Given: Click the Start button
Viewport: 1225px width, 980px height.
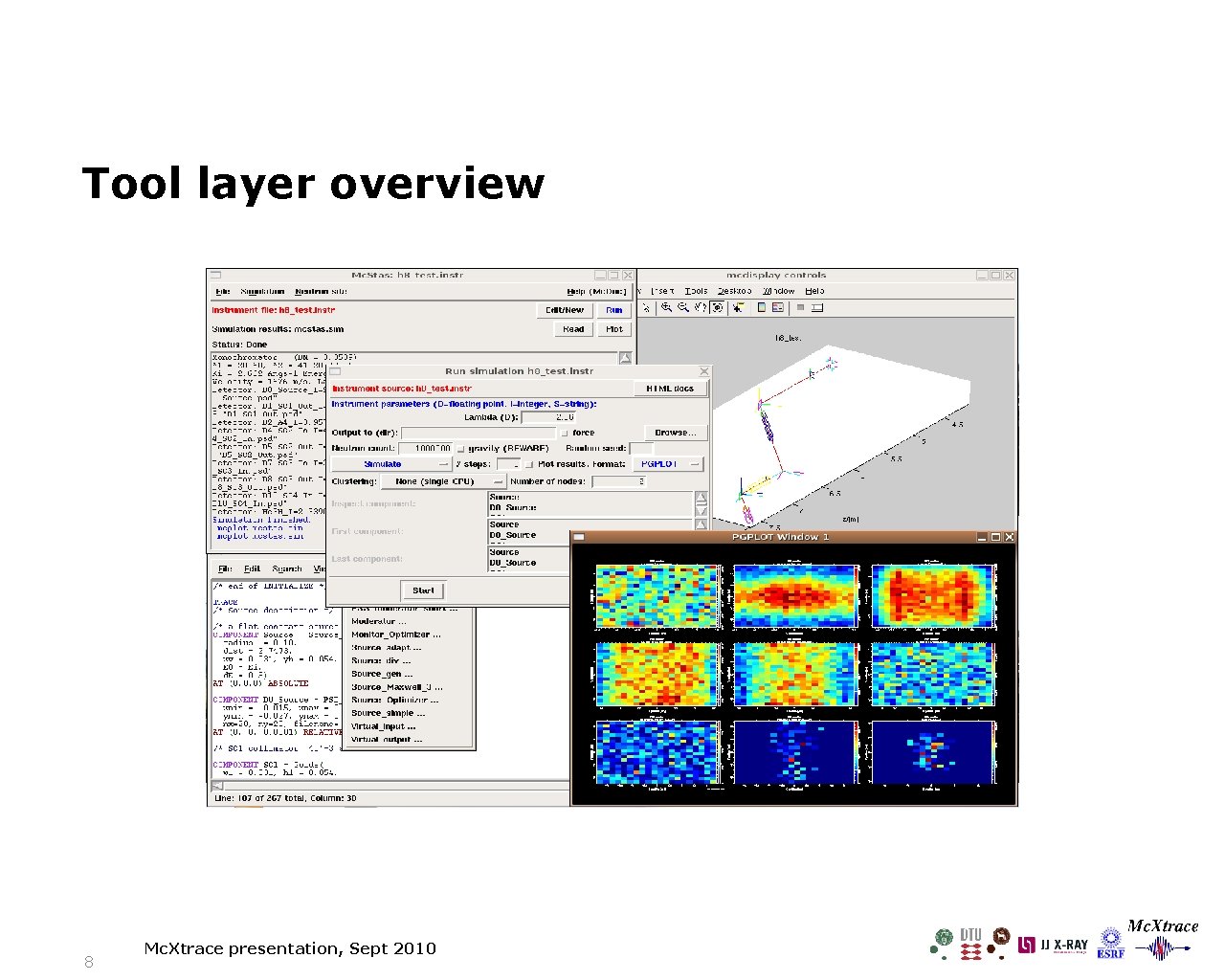Looking at the screenshot, I should pyautogui.click(x=423, y=590).
